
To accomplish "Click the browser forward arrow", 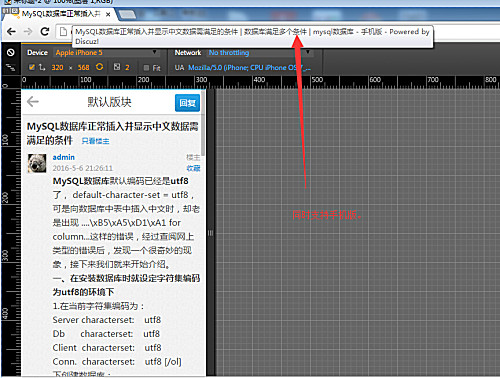I will (28, 32).
